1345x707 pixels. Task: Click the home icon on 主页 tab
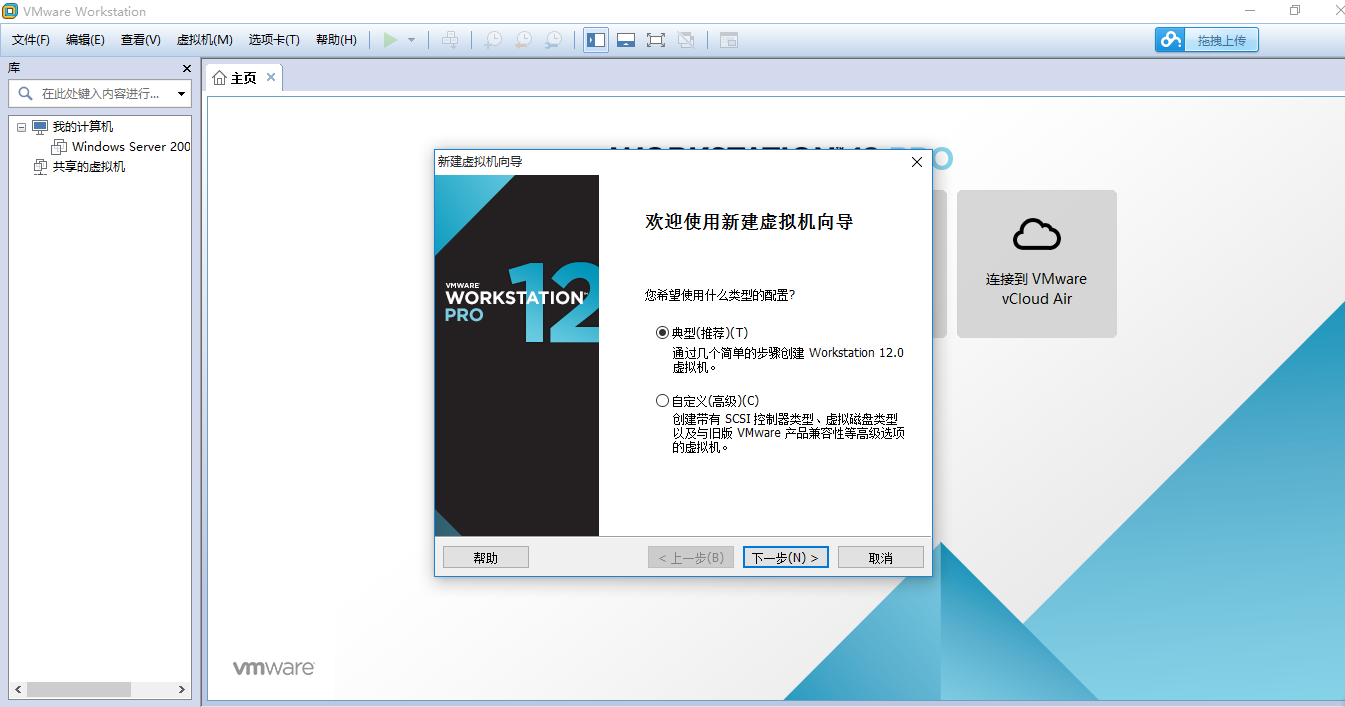[x=219, y=78]
